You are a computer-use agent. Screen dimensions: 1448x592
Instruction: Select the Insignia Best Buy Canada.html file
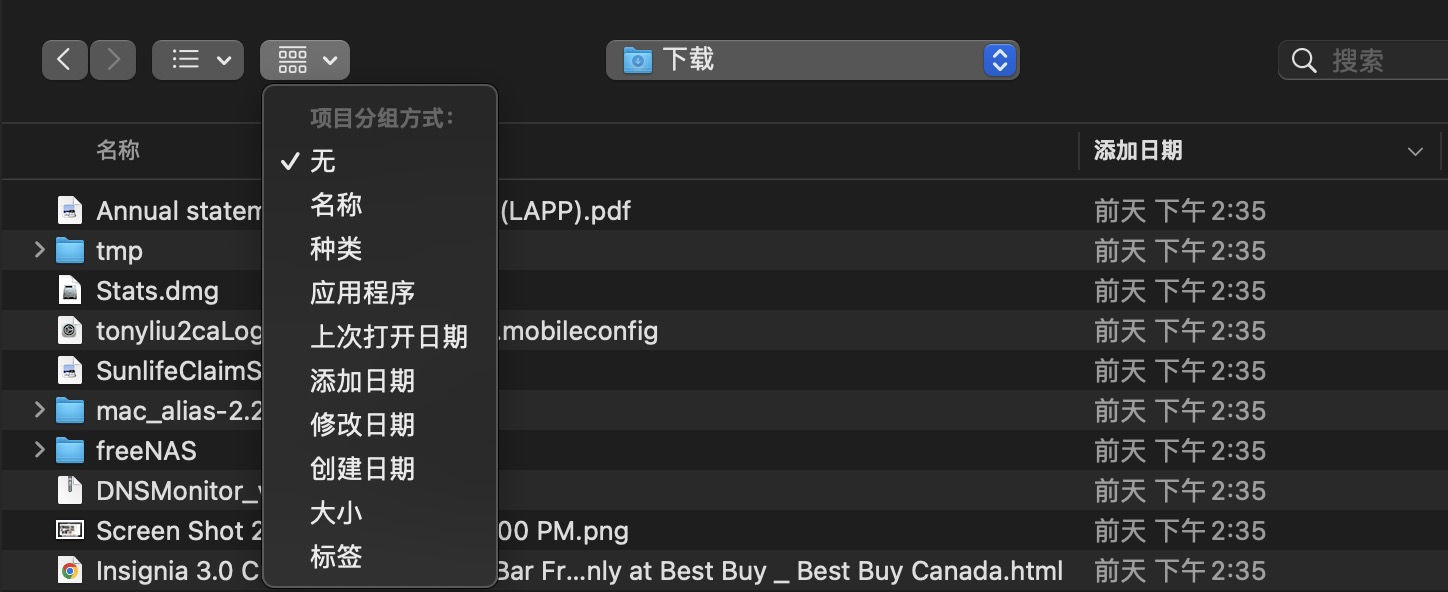pos(579,571)
